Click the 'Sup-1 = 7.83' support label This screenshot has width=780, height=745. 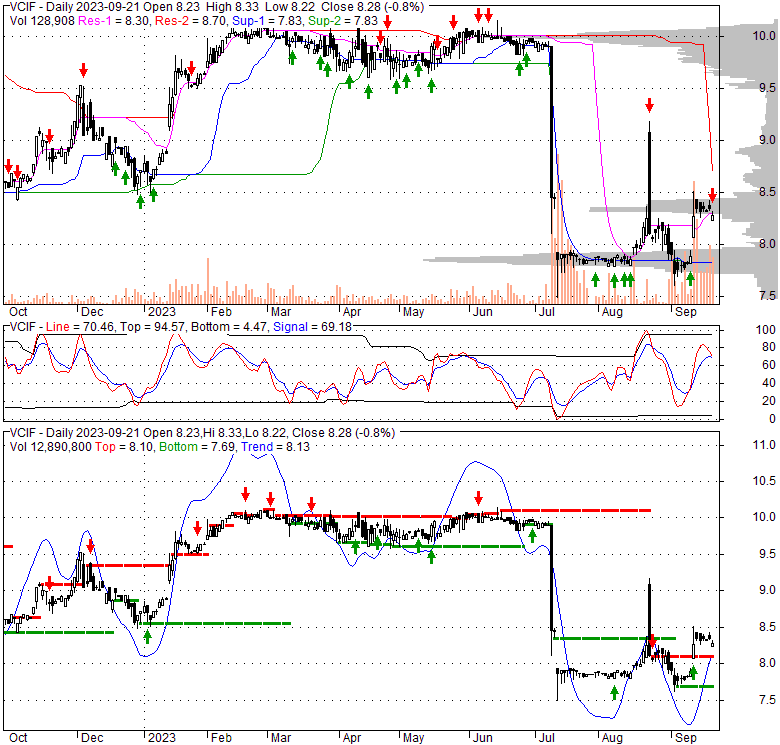point(268,21)
